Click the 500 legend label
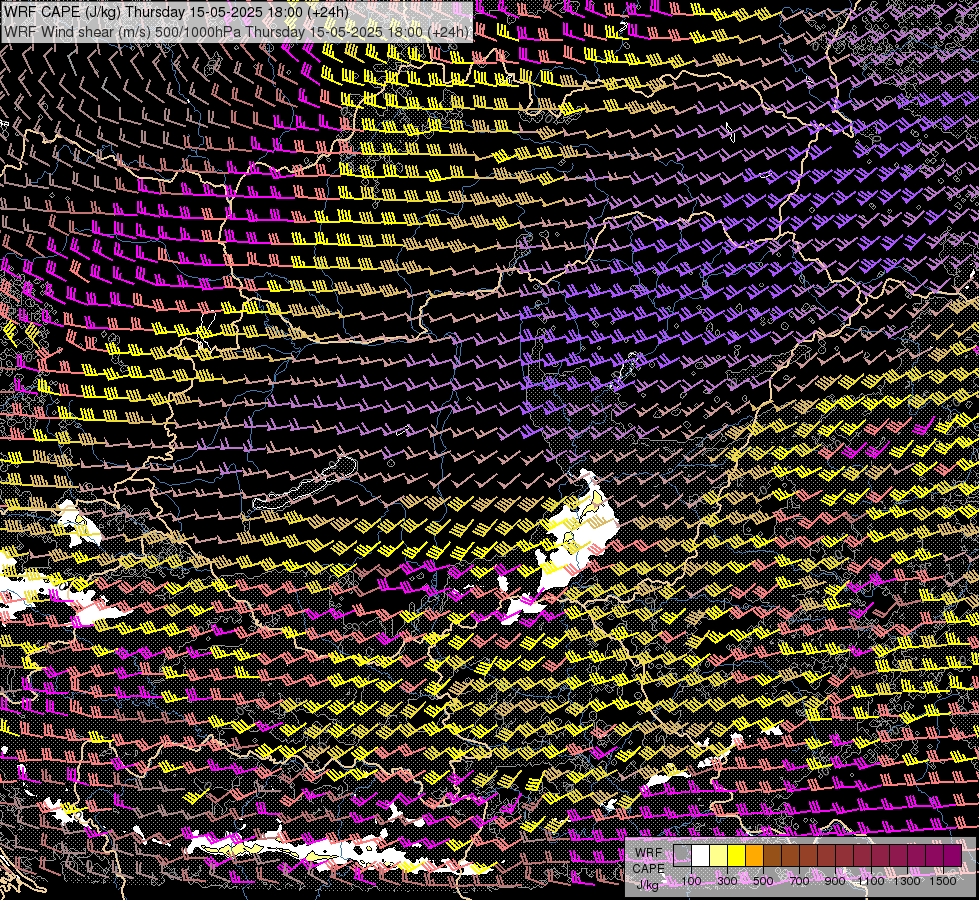The height and width of the screenshot is (900, 979). [764, 881]
